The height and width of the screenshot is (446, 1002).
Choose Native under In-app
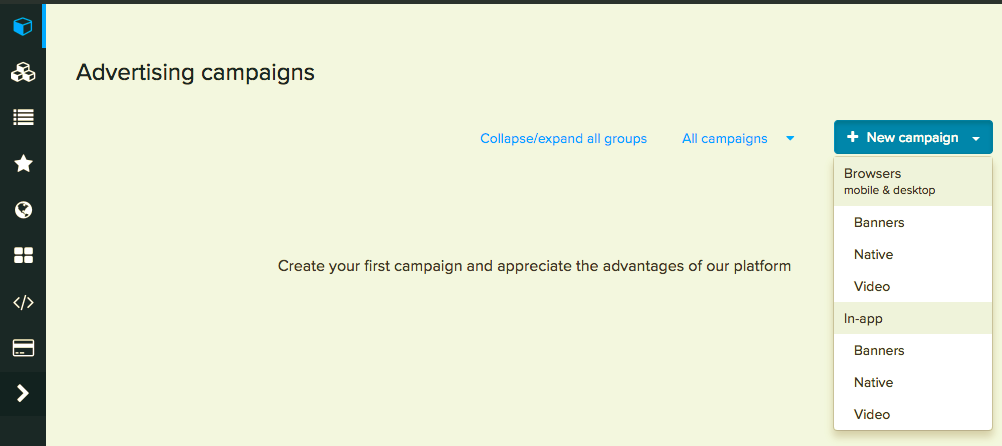[873, 382]
